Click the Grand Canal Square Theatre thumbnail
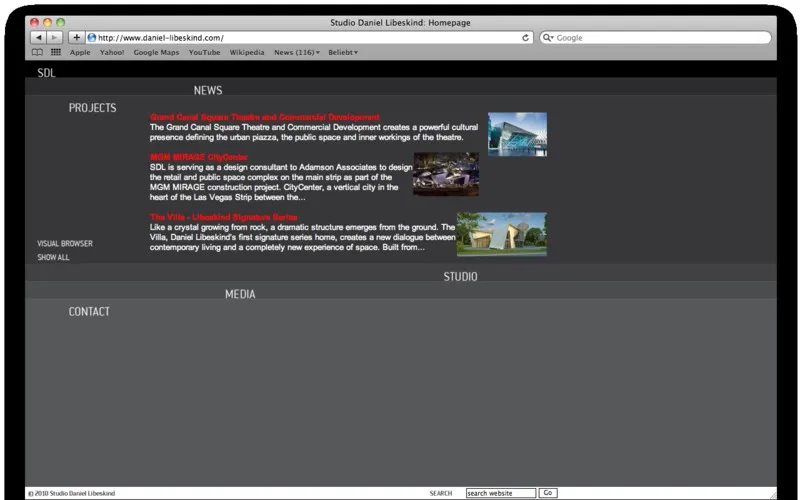The height and width of the screenshot is (500, 800). [x=517, y=134]
